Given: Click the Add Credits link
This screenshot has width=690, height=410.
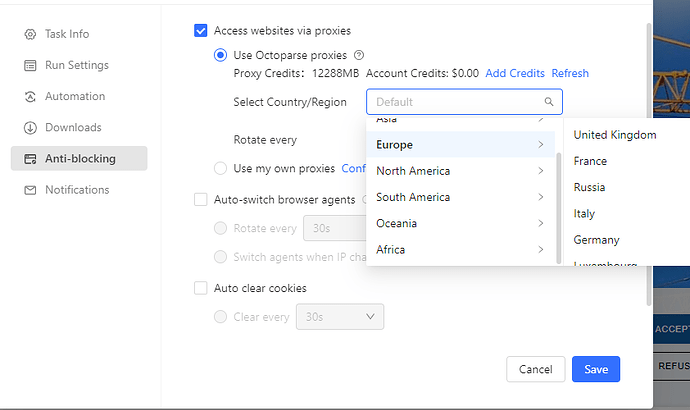Looking at the screenshot, I should point(515,73).
